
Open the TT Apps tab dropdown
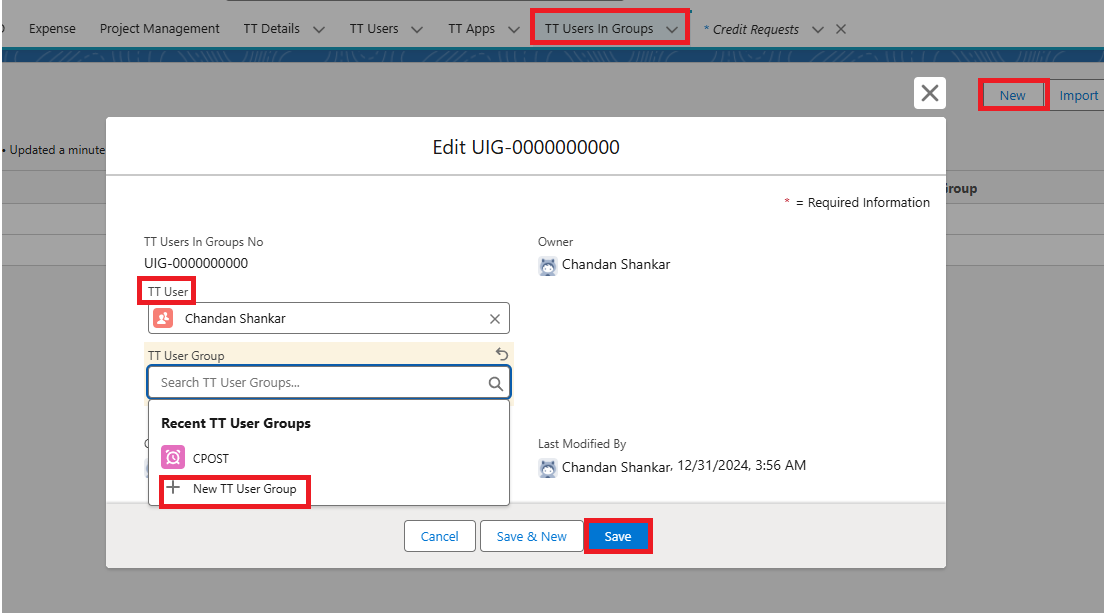coord(514,30)
